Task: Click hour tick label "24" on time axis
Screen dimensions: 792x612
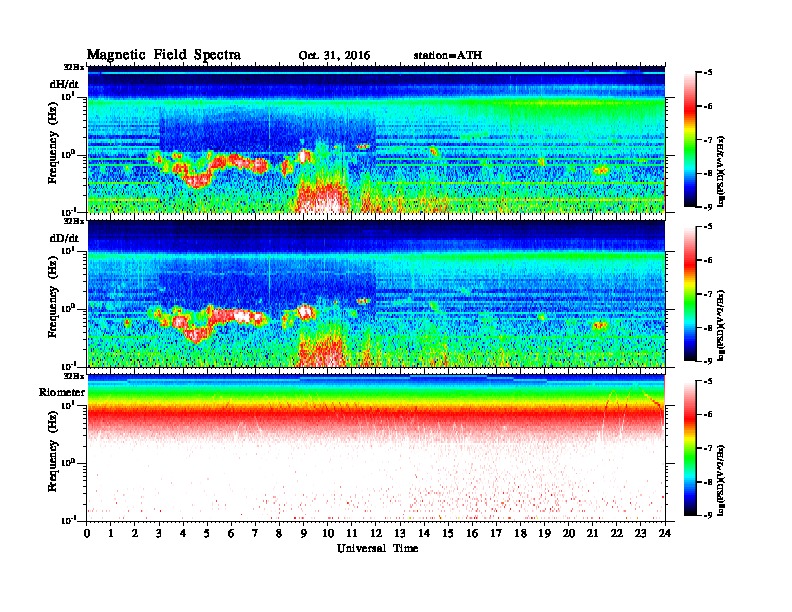Action: [665, 534]
